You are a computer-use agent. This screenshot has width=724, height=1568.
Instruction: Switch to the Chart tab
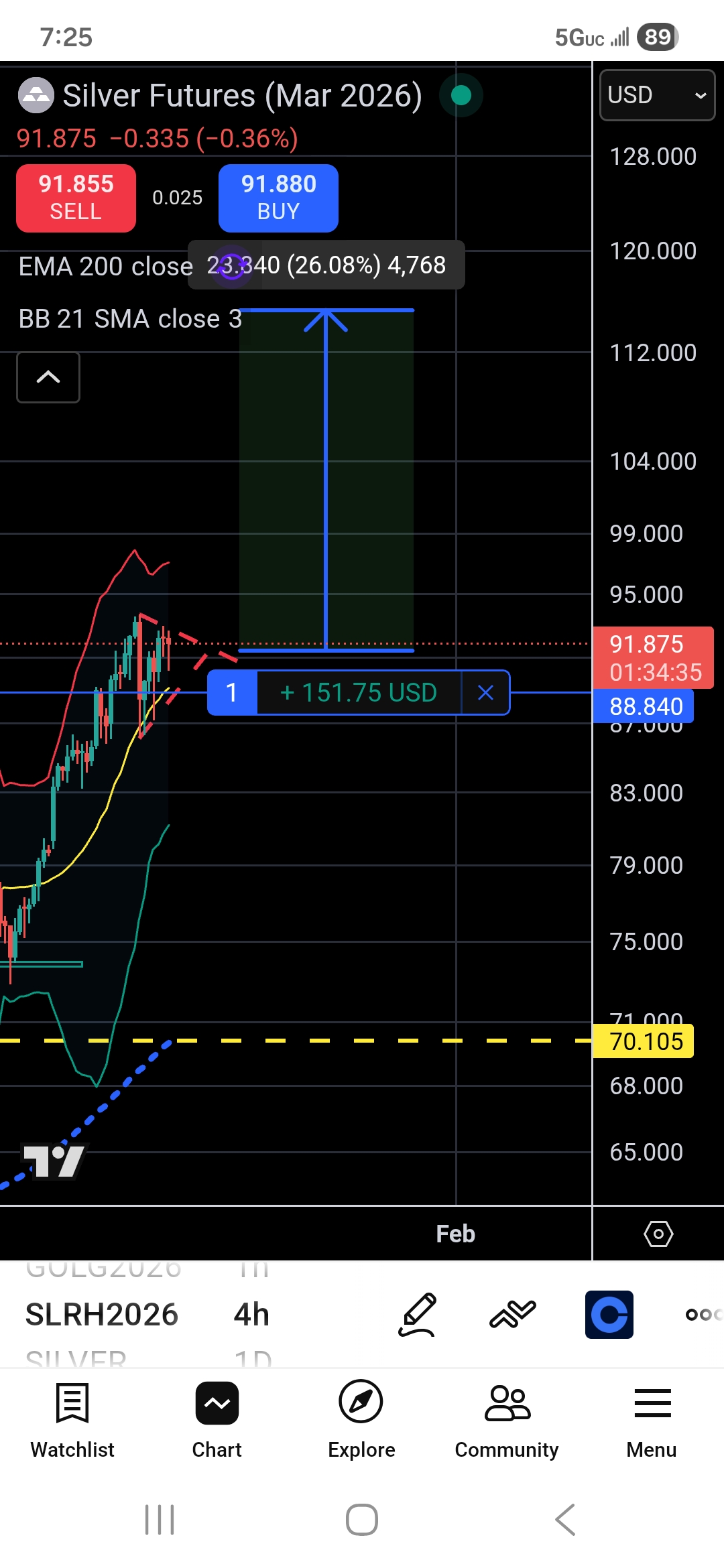217,1420
